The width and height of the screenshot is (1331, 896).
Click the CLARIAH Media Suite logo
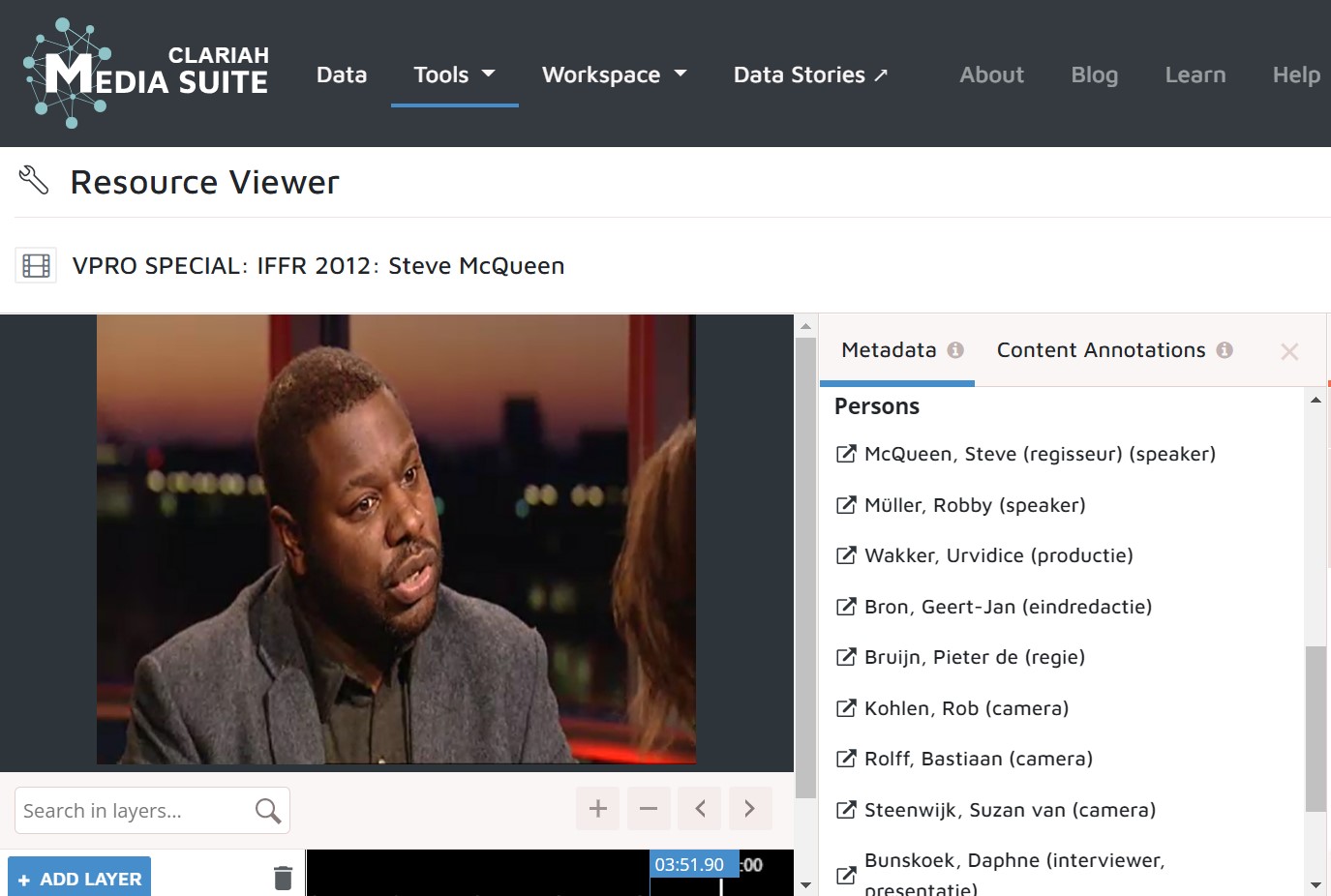145,74
